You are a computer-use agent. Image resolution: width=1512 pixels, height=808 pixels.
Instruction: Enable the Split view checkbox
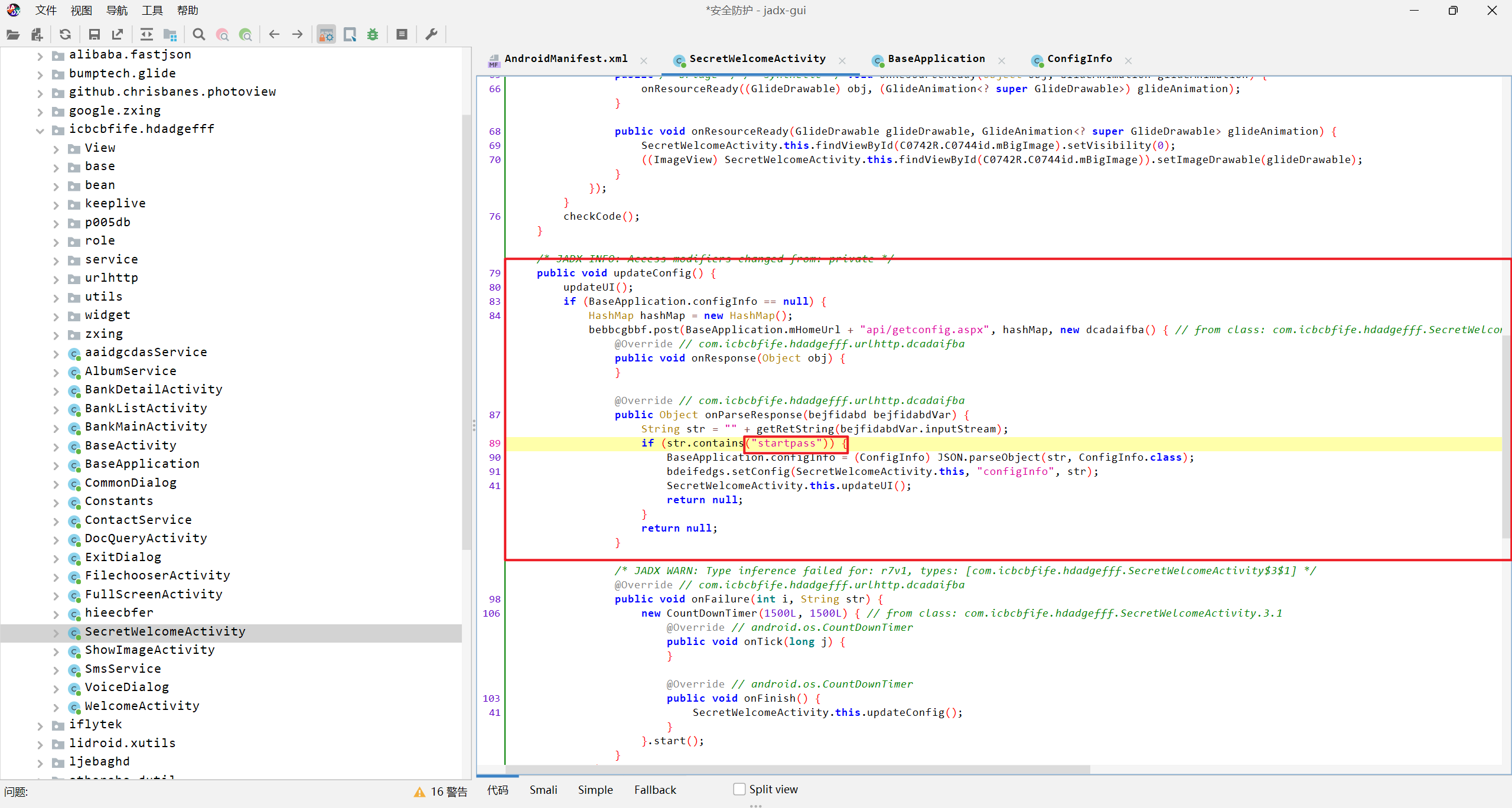point(739,789)
